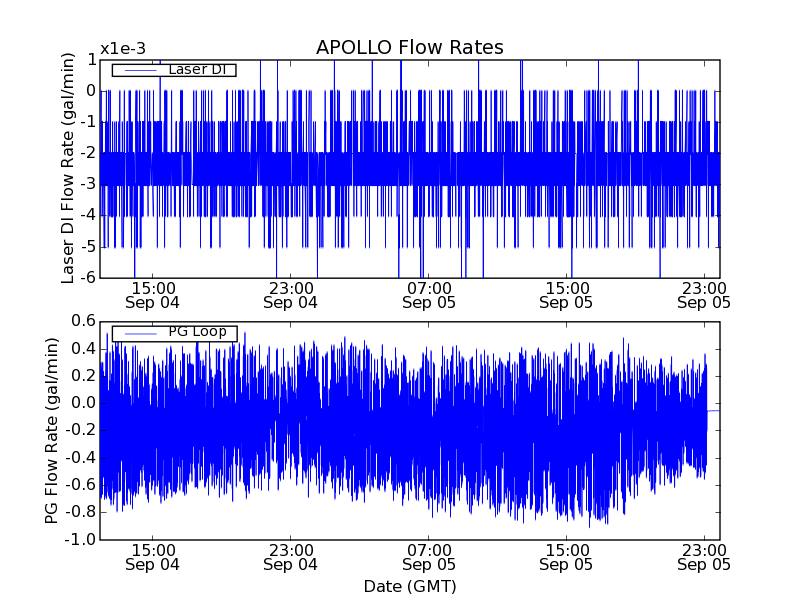This screenshot has width=800, height=600.
Task: Click 15:00 Sep 04 tick on bottom plot
Action: coord(153,557)
